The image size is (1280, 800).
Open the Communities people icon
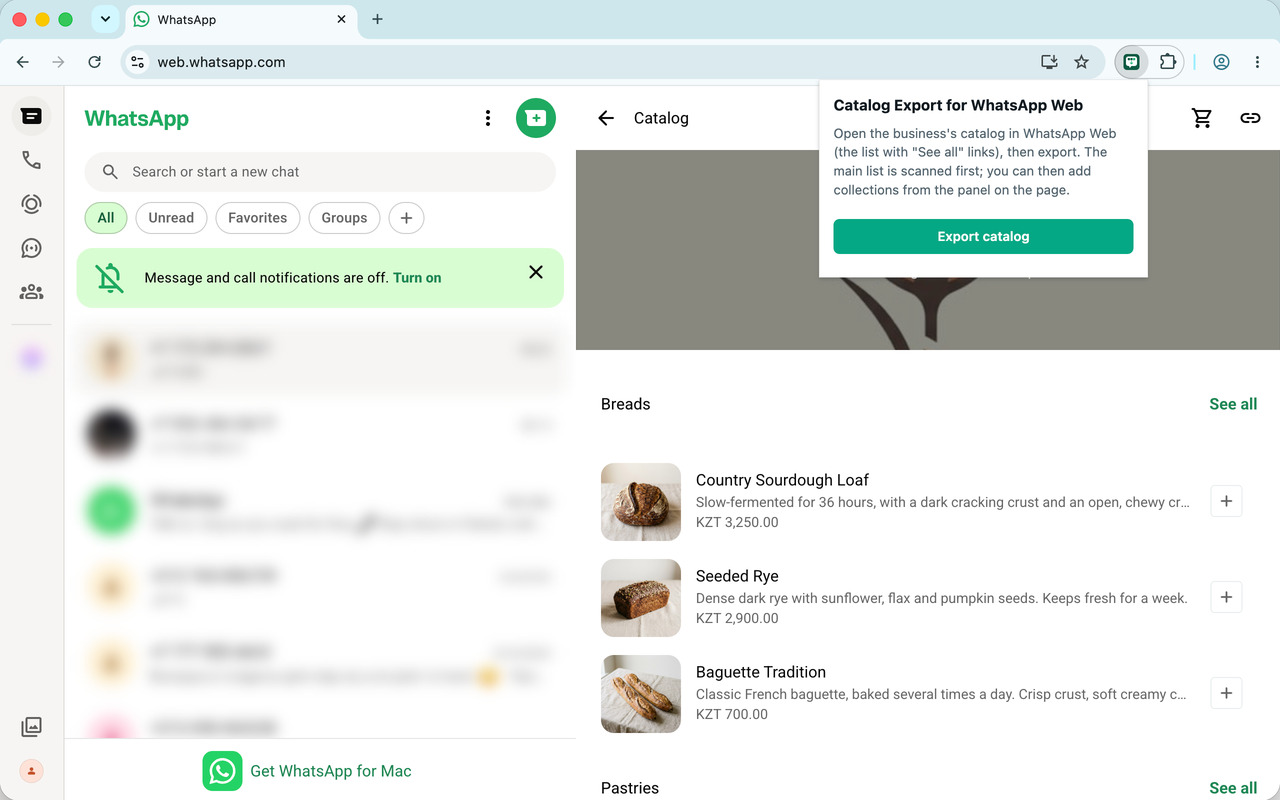point(31,292)
